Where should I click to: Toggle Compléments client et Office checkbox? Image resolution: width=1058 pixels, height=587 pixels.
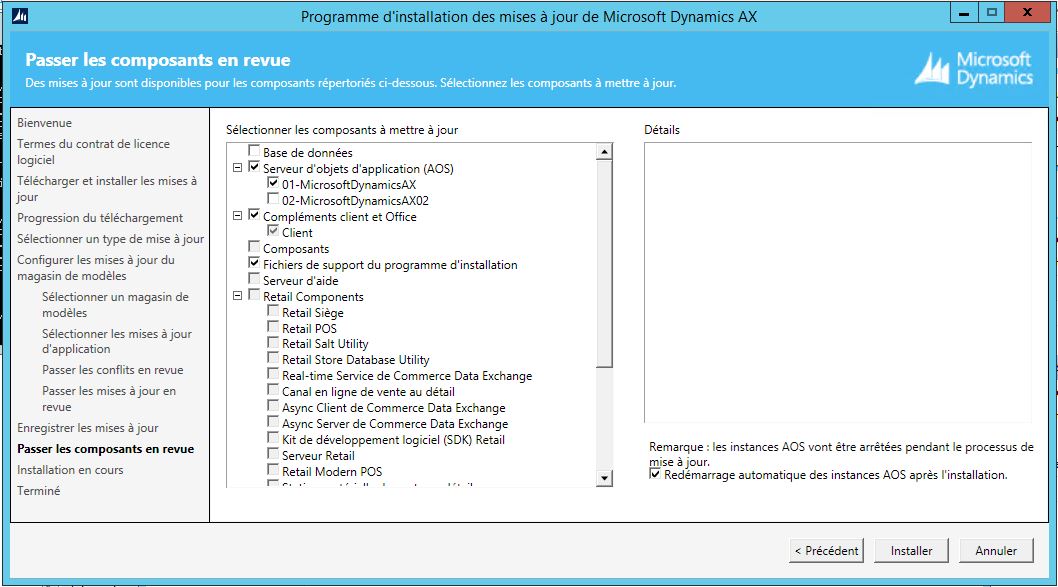(x=254, y=215)
